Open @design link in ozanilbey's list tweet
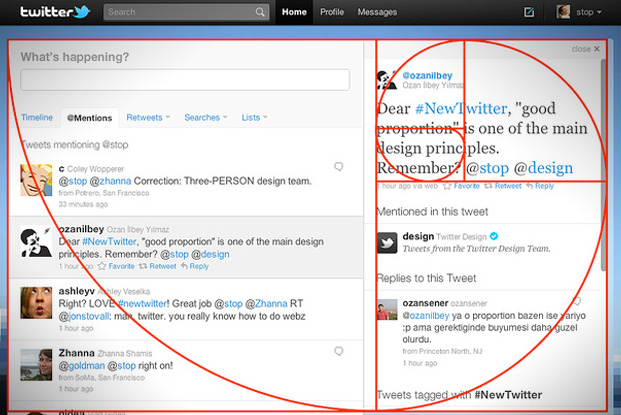The width and height of the screenshot is (621, 415). point(210,254)
